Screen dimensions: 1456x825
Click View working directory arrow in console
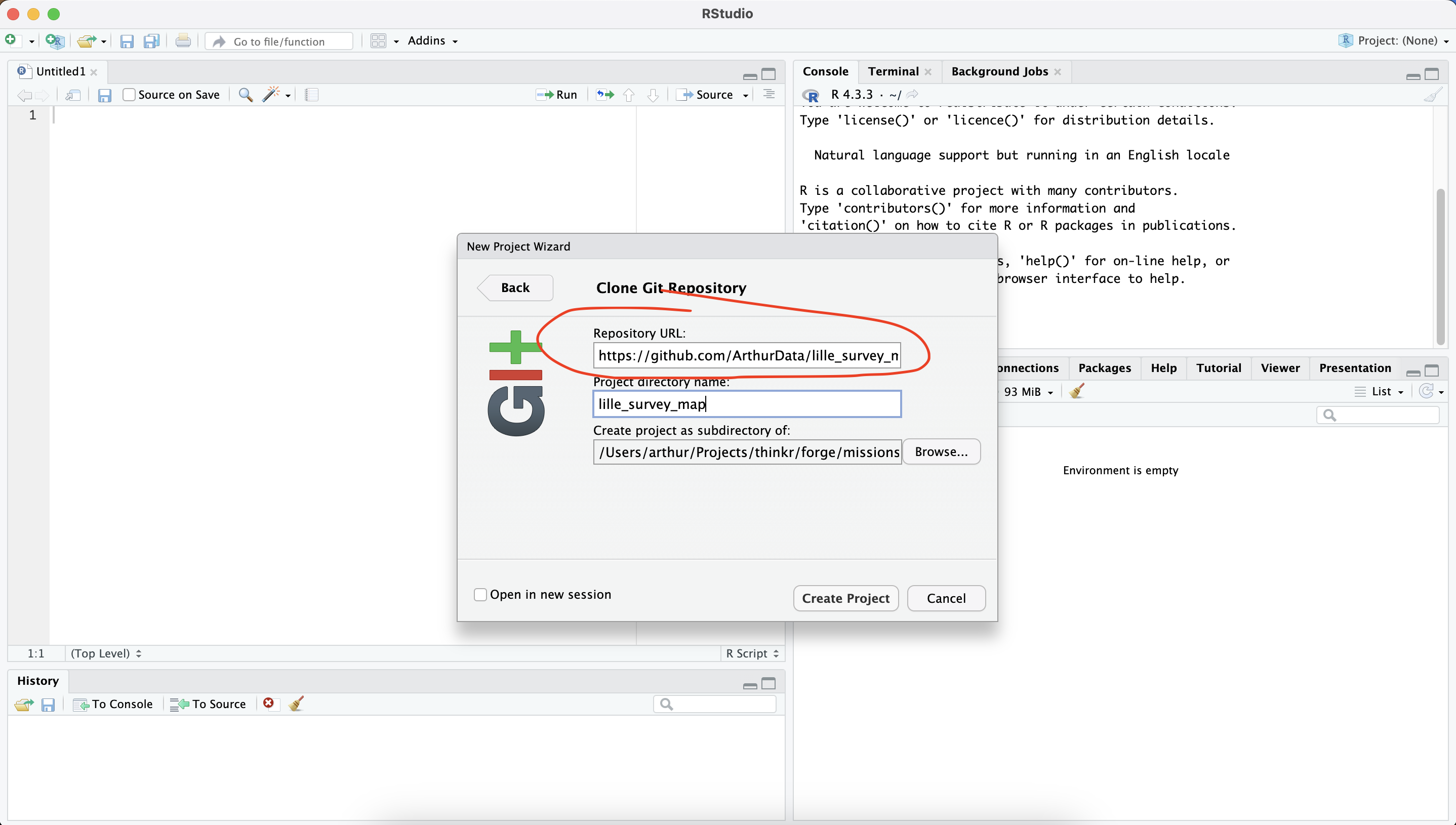pyautogui.click(x=912, y=94)
